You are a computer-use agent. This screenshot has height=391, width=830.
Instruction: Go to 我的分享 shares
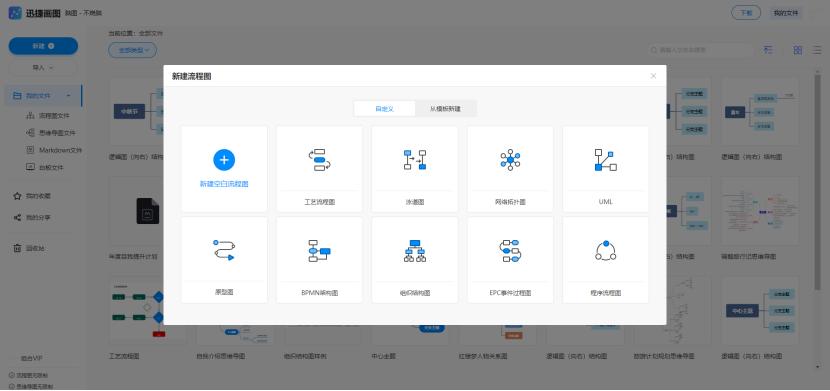[32, 217]
